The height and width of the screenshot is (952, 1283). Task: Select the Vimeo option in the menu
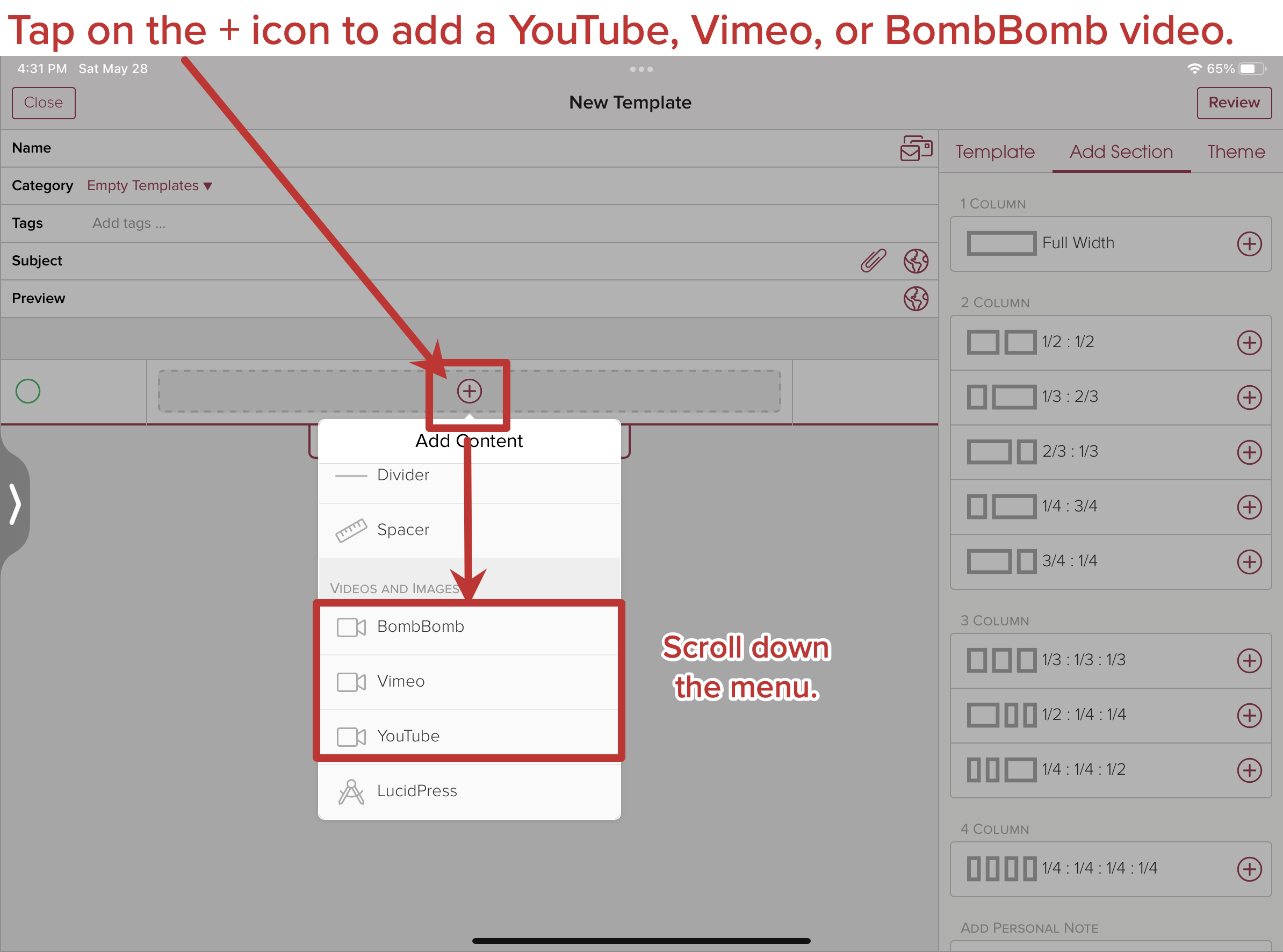401,681
